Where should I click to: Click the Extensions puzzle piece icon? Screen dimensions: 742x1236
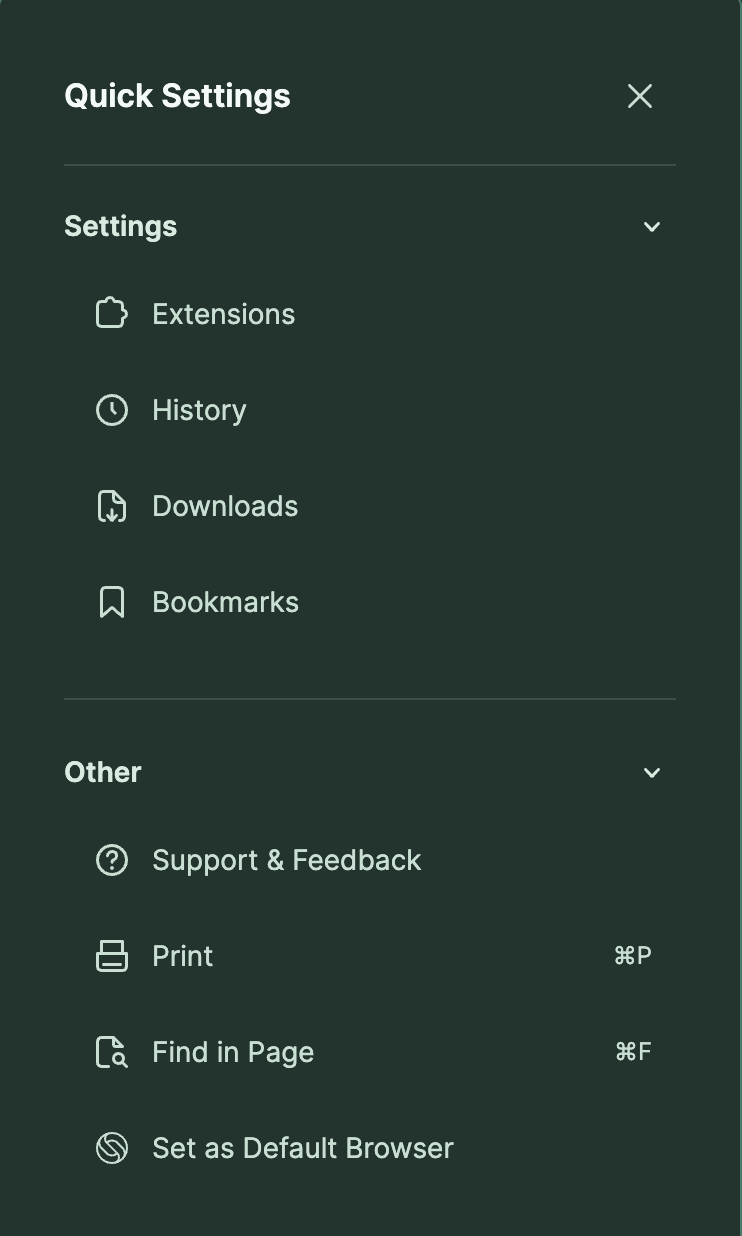coord(111,314)
